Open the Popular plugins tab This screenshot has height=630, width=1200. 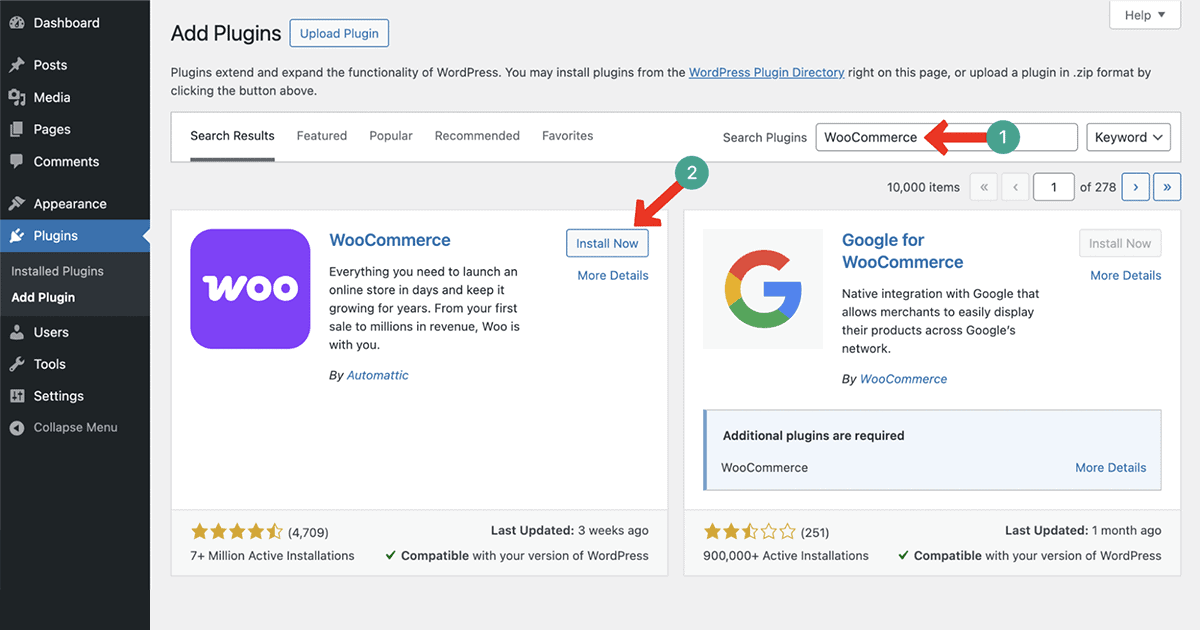coord(390,135)
